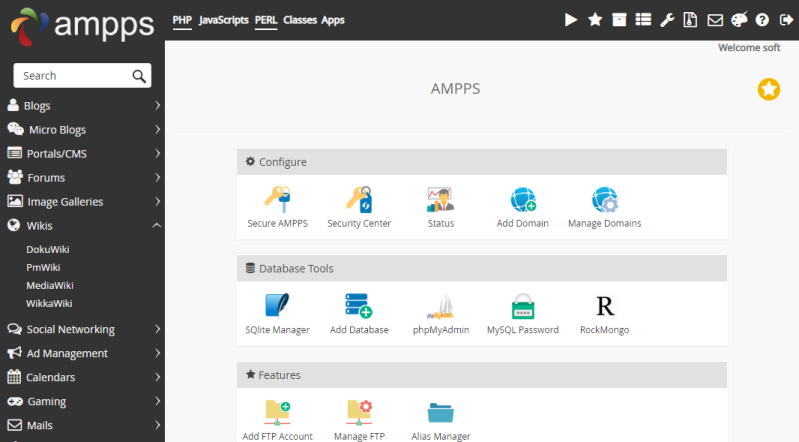
Task: Click the Add Database icon
Action: pos(359,307)
